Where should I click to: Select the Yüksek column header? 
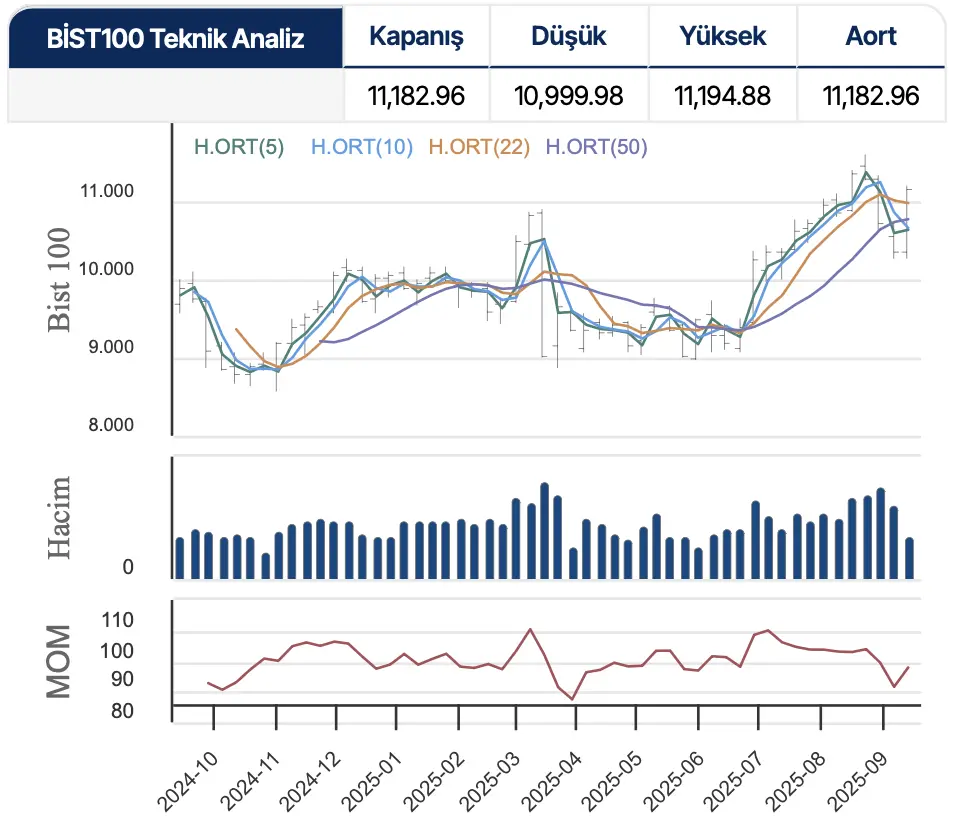pyautogui.click(x=722, y=36)
